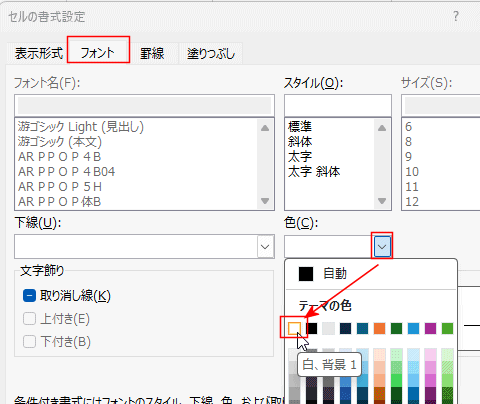Enable the 下付き(B) checkbox

click(x=29, y=342)
